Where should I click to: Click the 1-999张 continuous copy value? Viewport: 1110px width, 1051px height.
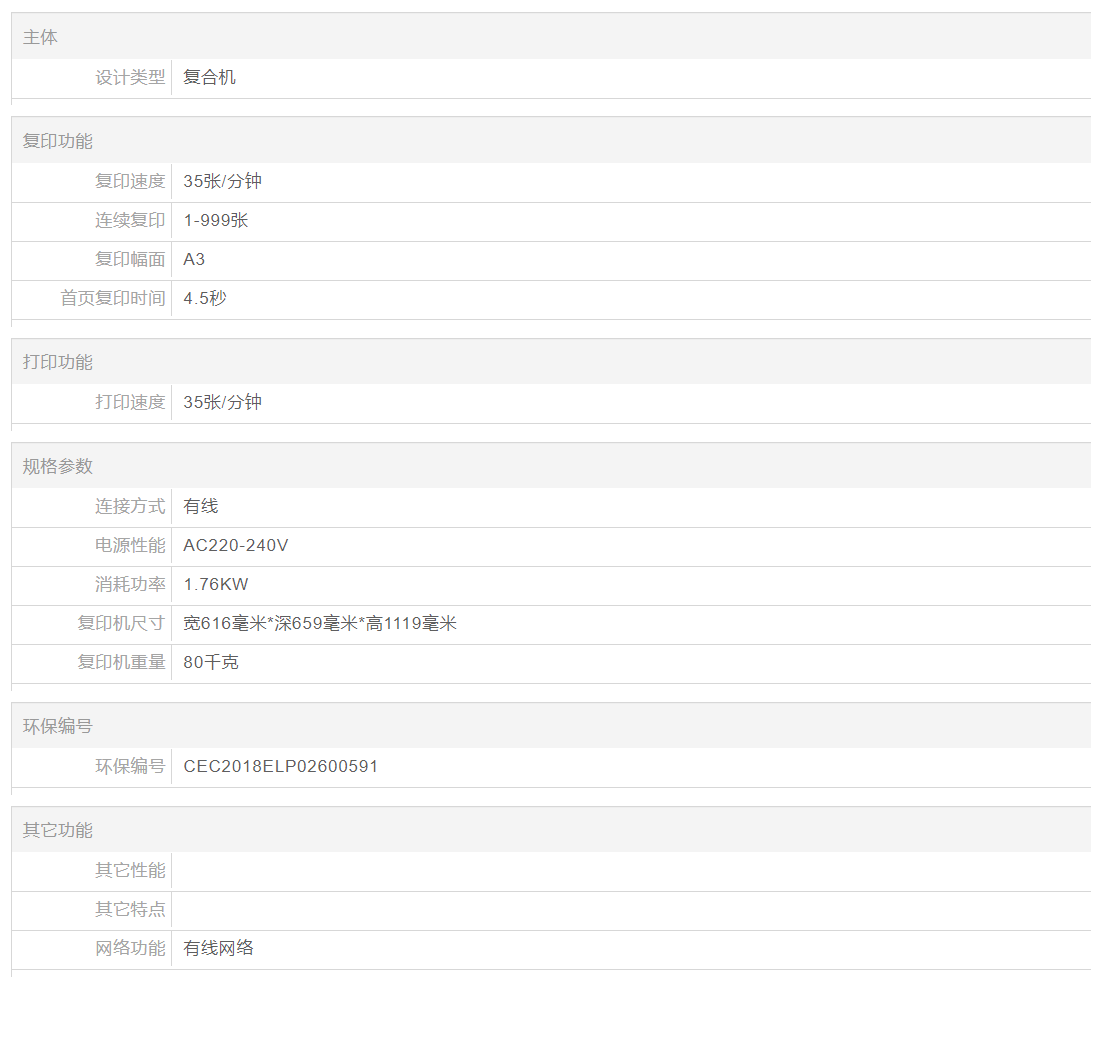[216, 220]
